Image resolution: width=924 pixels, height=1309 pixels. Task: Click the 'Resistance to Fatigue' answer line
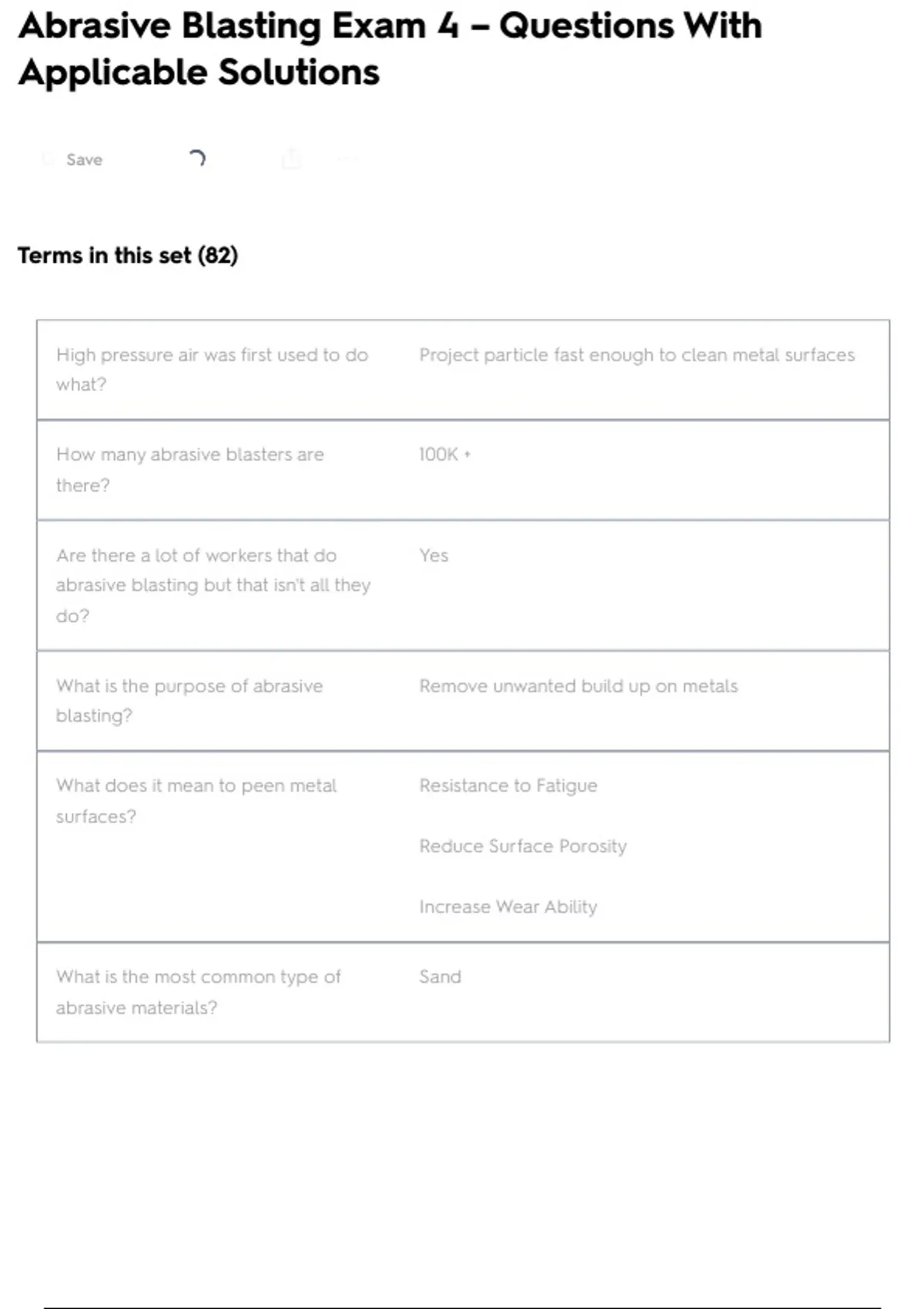(x=508, y=785)
